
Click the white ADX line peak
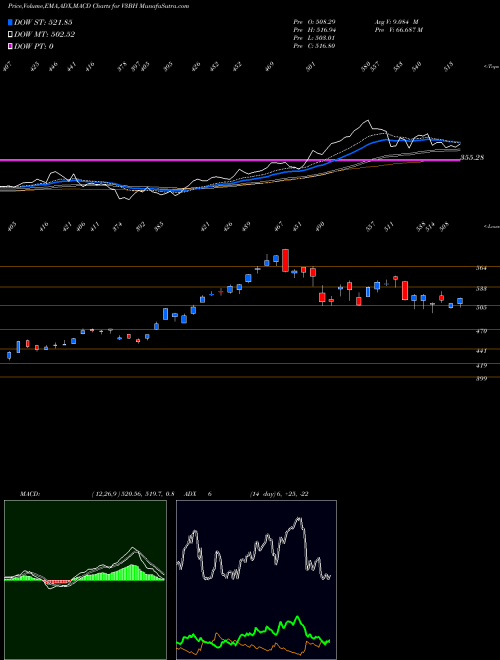tap(299, 519)
